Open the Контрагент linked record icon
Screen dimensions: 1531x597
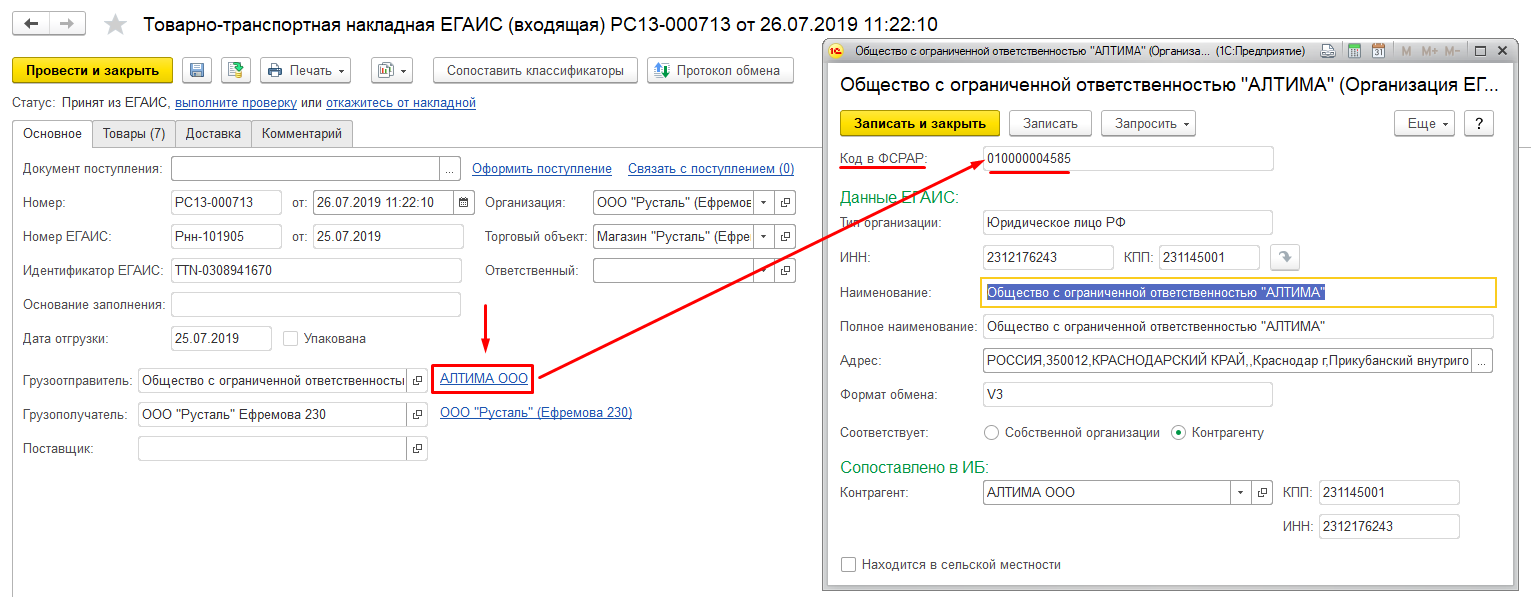[x=1262, y=492]
